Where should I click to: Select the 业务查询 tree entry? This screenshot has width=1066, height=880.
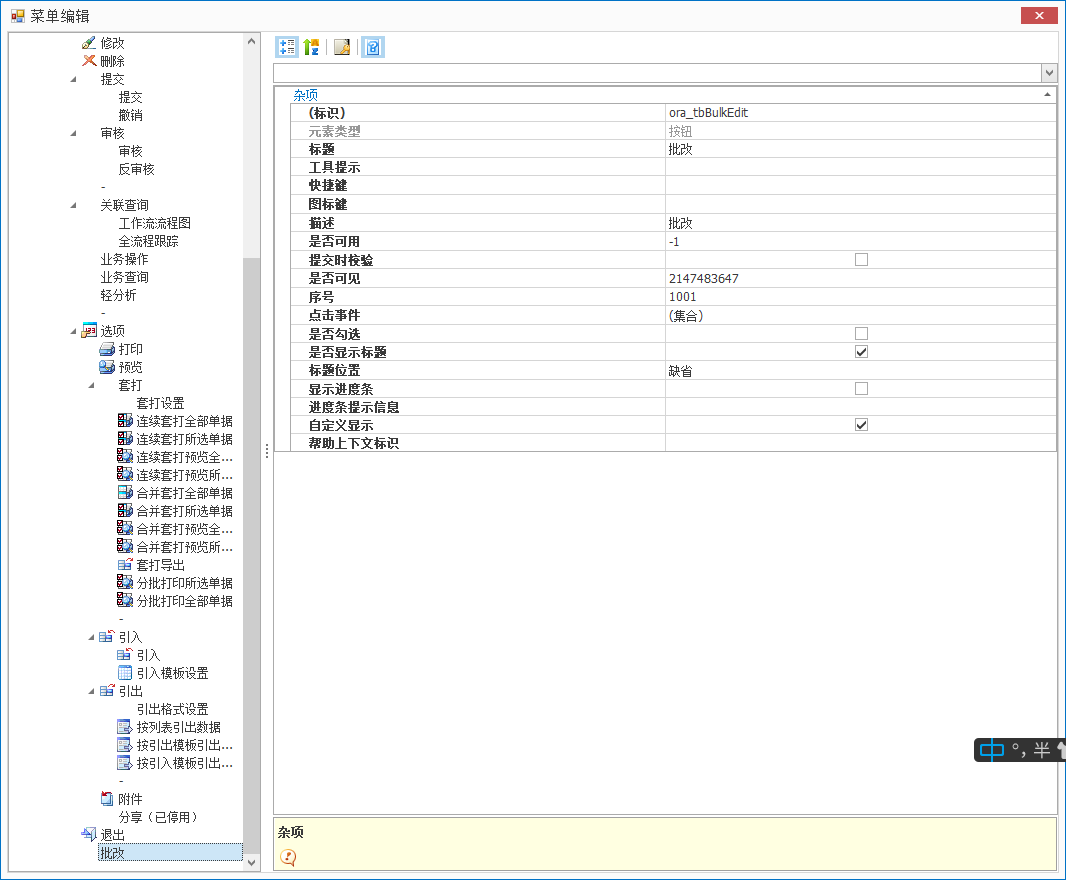point(124,277)
